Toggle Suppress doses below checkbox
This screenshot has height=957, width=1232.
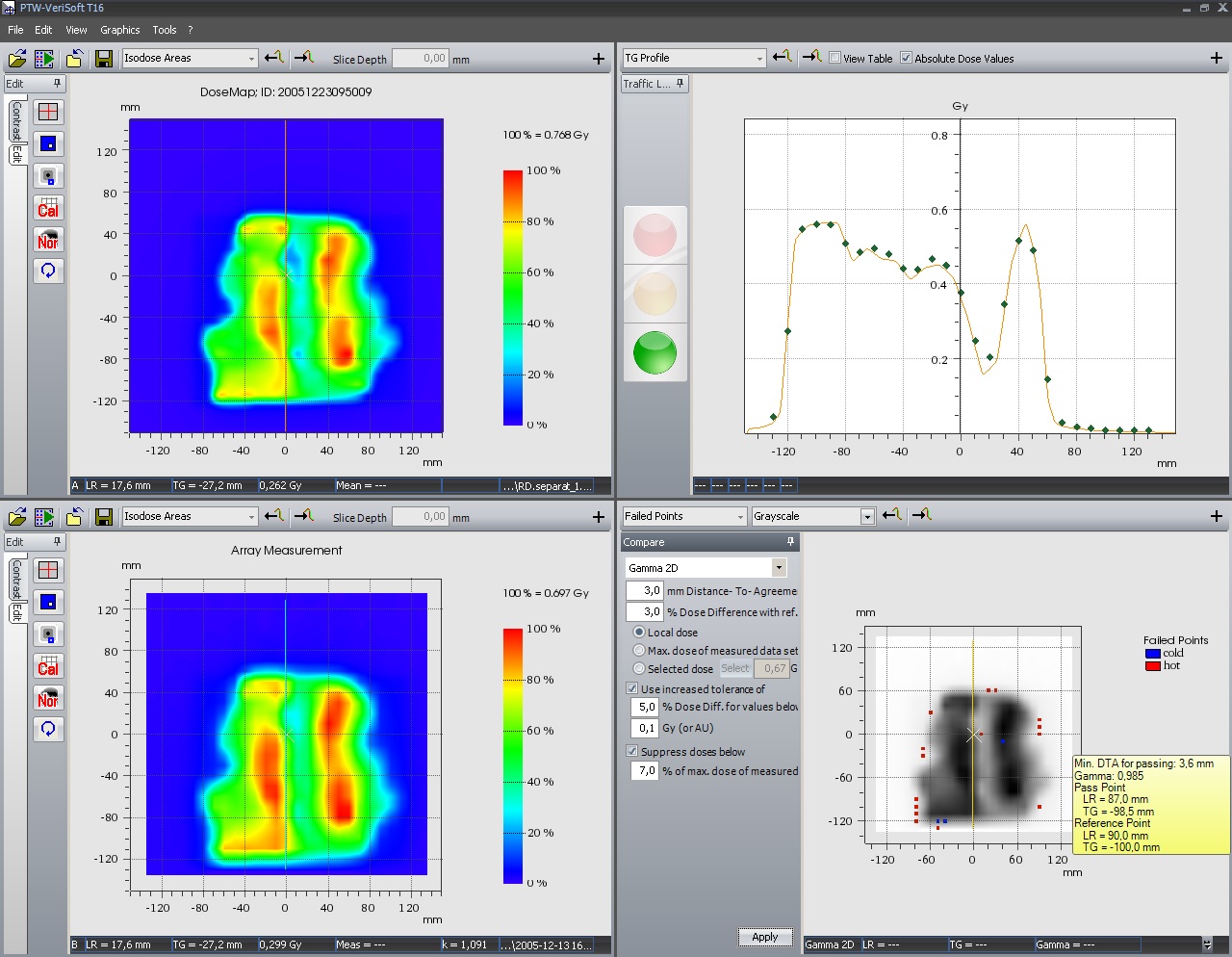pyautogui.click(x=632, y=752)
